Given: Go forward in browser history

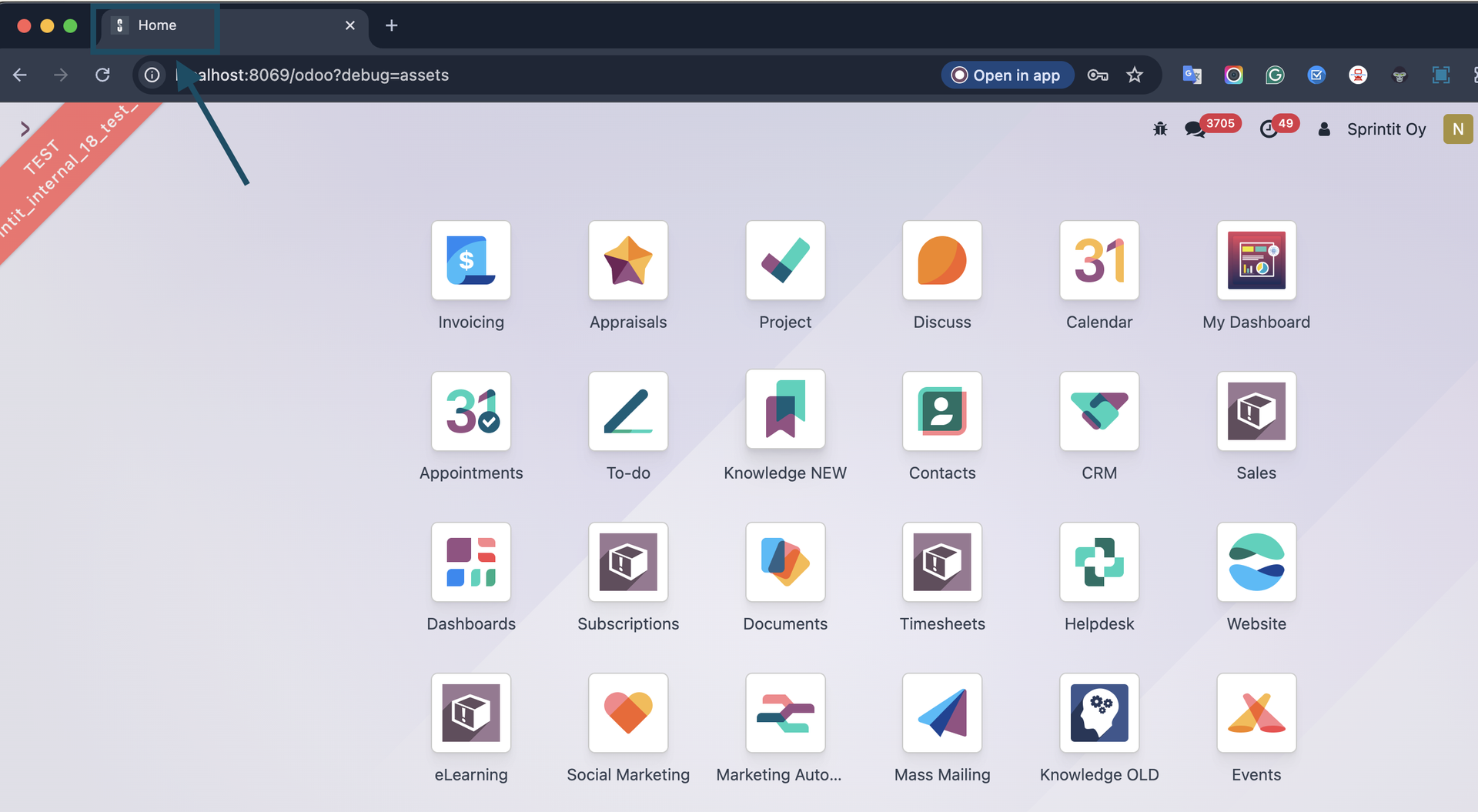Looking at the screenshot, I should pyautogui.click(x=61, y=75).
